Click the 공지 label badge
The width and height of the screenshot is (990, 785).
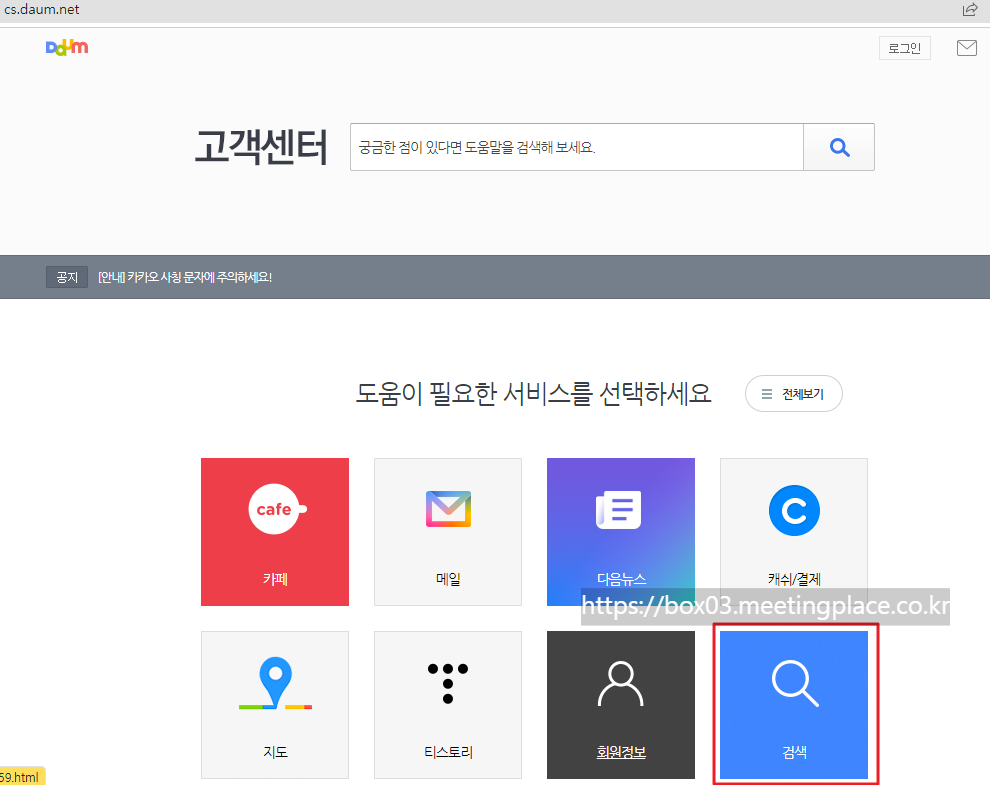67,277
